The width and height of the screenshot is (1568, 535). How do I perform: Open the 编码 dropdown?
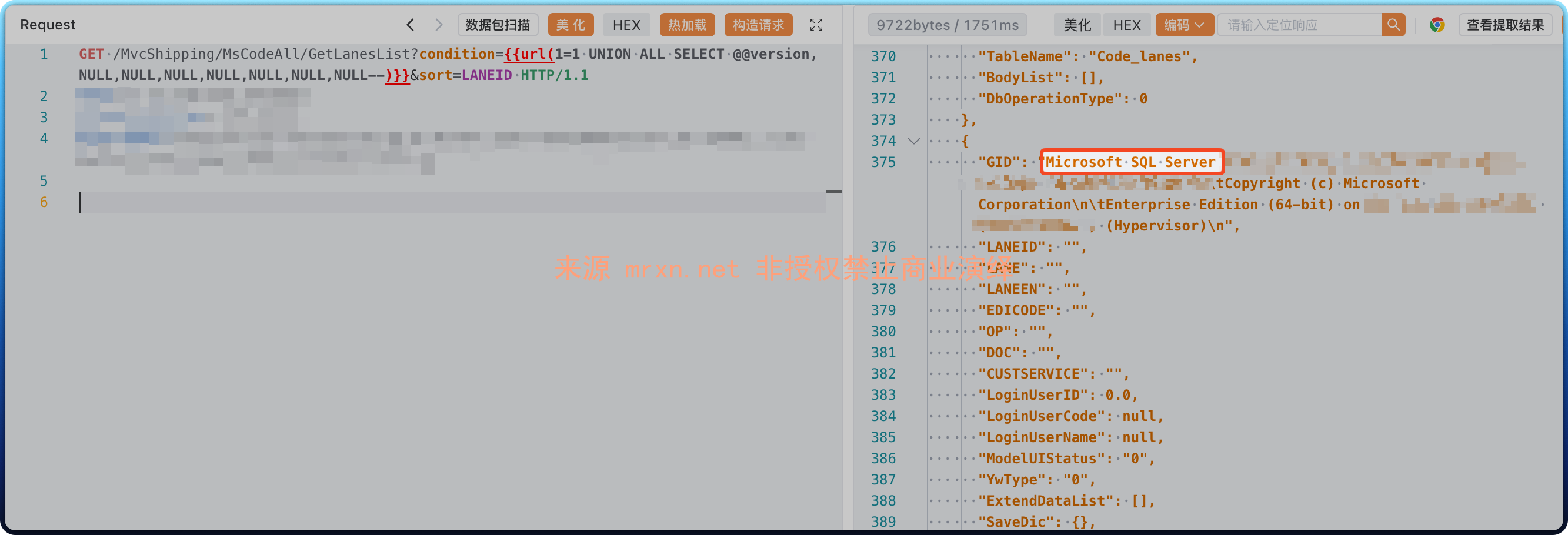coord(1183,25)
